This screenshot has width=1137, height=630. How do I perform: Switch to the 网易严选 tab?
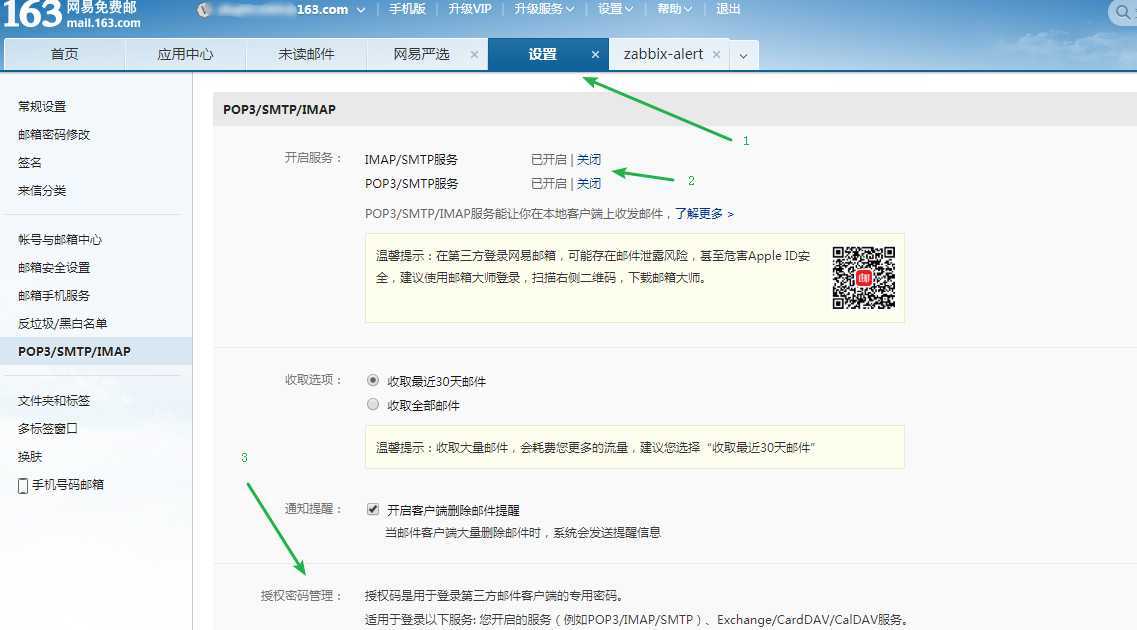click(421, 54)
